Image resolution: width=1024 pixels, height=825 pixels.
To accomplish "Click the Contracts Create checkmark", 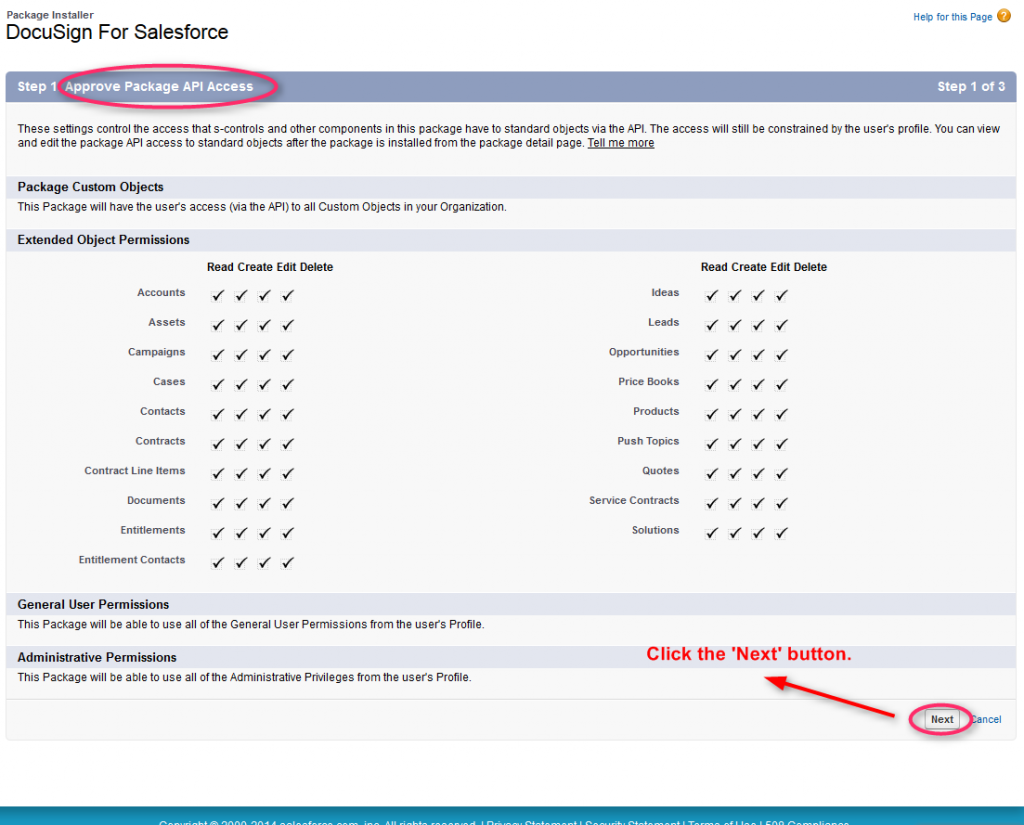I will 241,444.
